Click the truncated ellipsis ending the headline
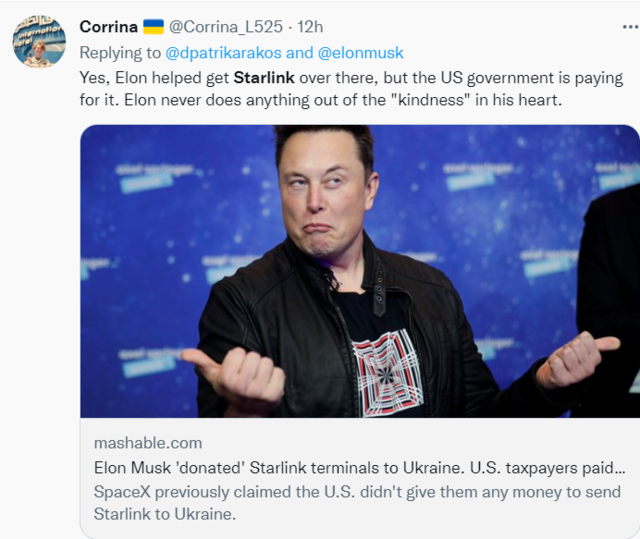Viewport: 640px width, 539px height. coord(618,467)
